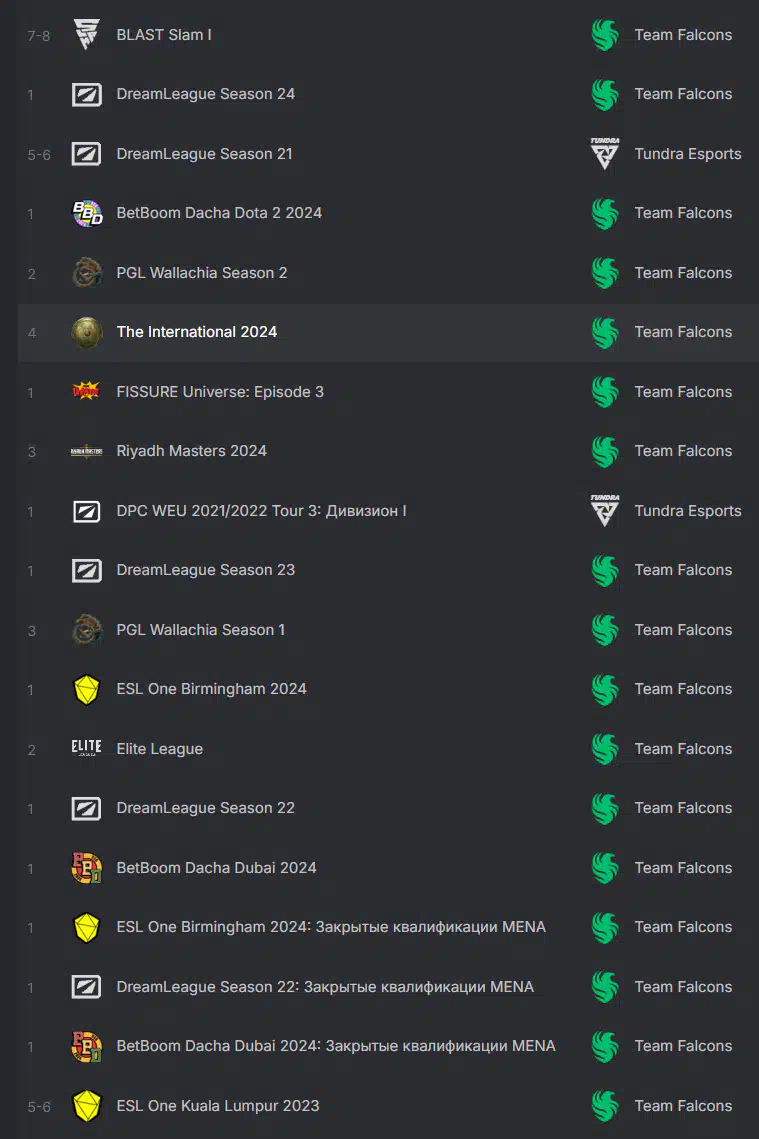Viewport: 759px width, 1139px height.
Task: Open Tundra Esports team link in DPC WEU row
Action: click(x=688, y=511)
